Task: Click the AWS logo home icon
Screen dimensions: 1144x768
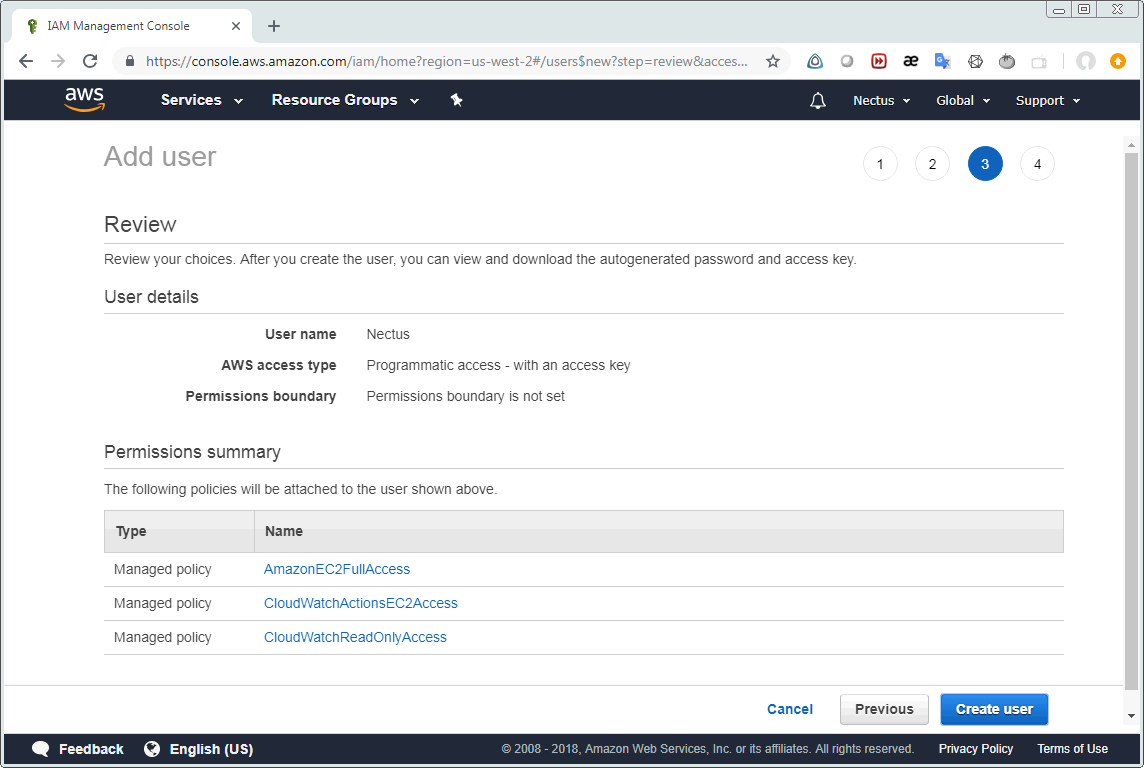Action: (85, 99)
